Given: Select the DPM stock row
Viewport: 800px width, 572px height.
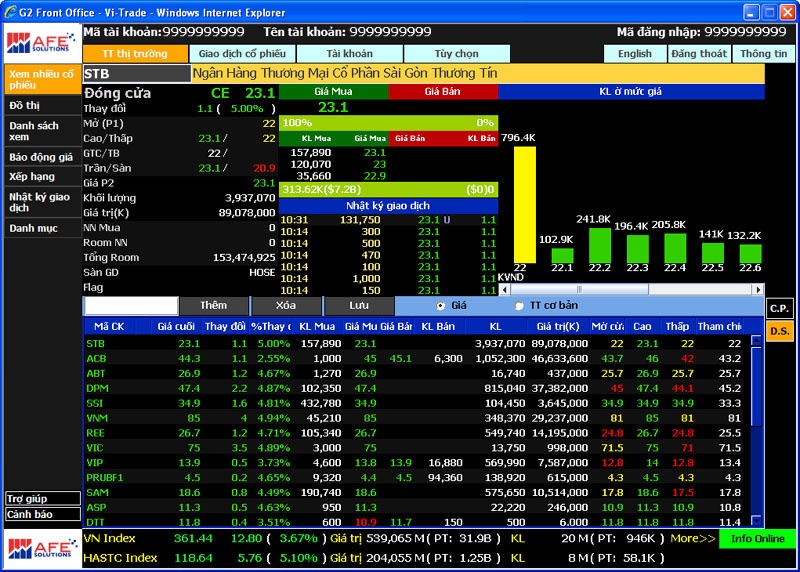Looking at the screenshot, I should click(416, 388).
